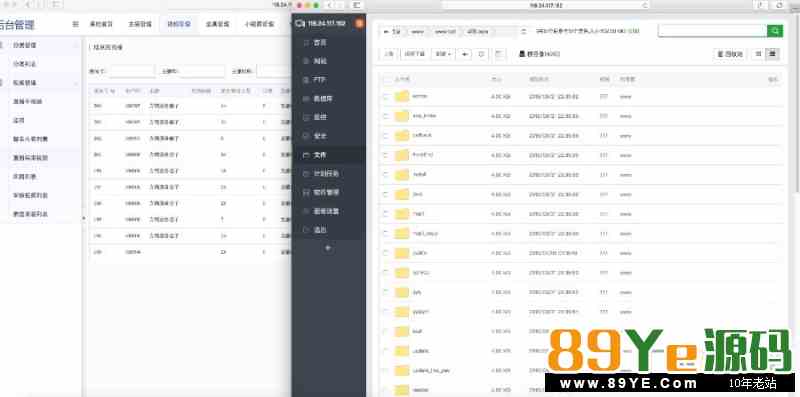The width and height of the screenshot is (800, 397).
Task: Click the green search button
Action: point(774,31)
